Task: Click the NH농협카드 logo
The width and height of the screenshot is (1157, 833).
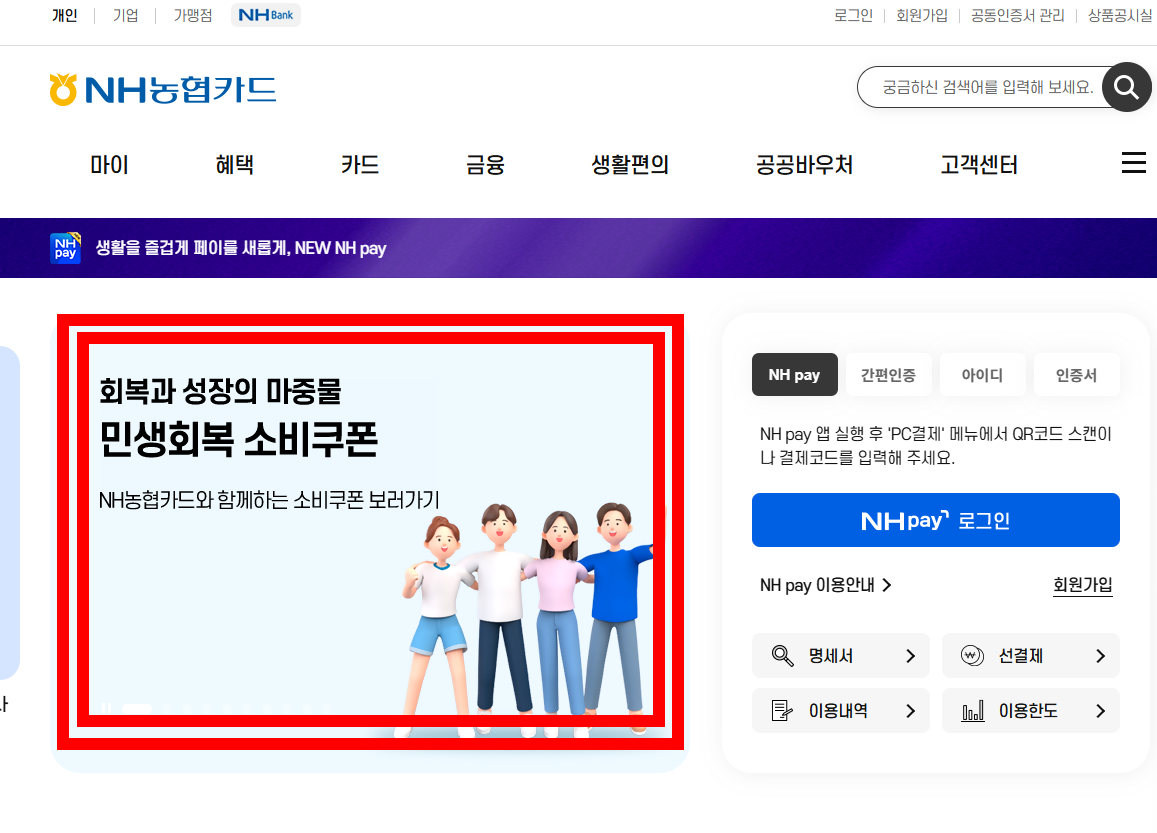Action: [x=163, y=89]
